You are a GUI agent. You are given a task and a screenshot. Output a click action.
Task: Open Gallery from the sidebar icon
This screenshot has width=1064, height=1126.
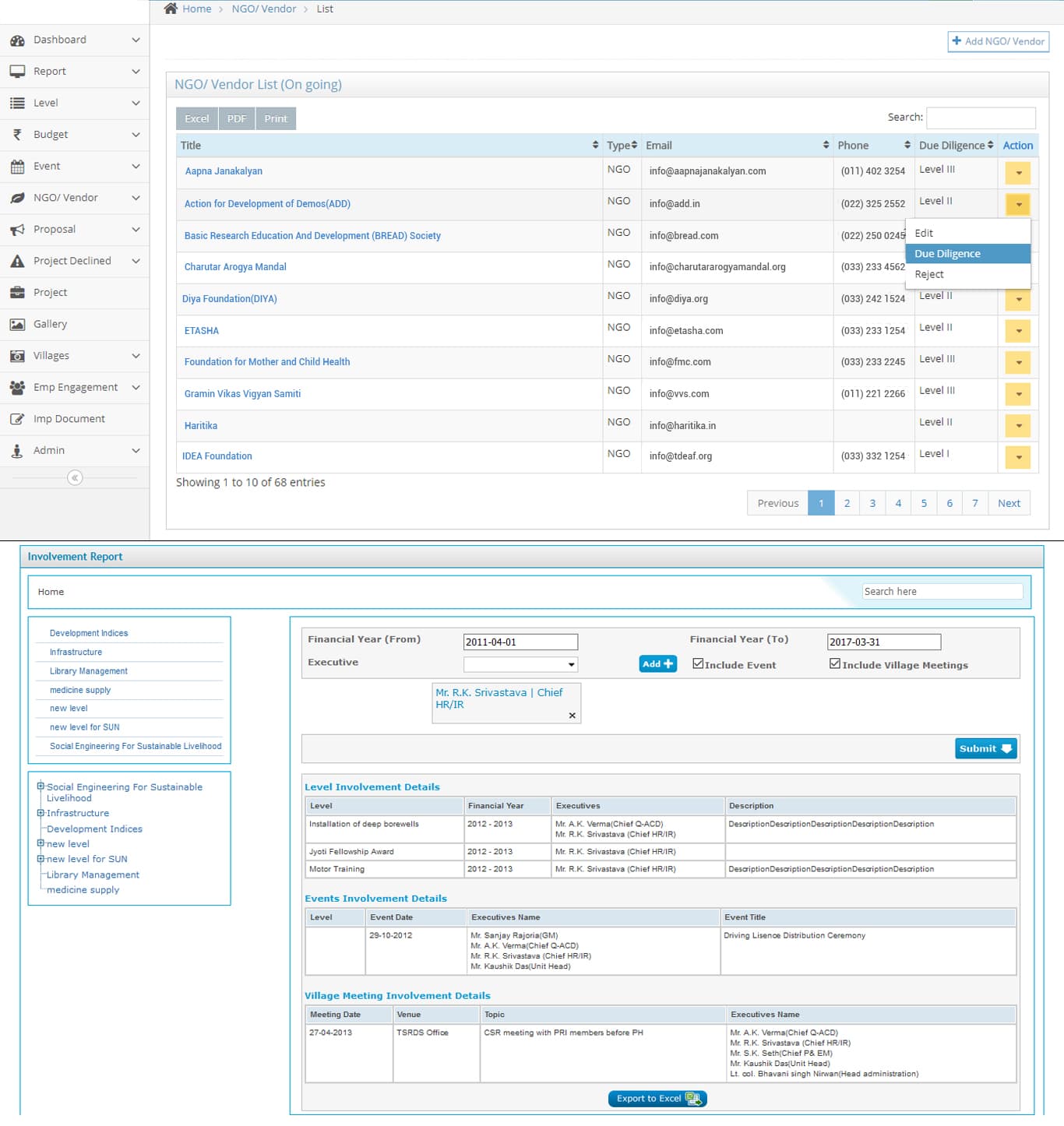point(17,325)
